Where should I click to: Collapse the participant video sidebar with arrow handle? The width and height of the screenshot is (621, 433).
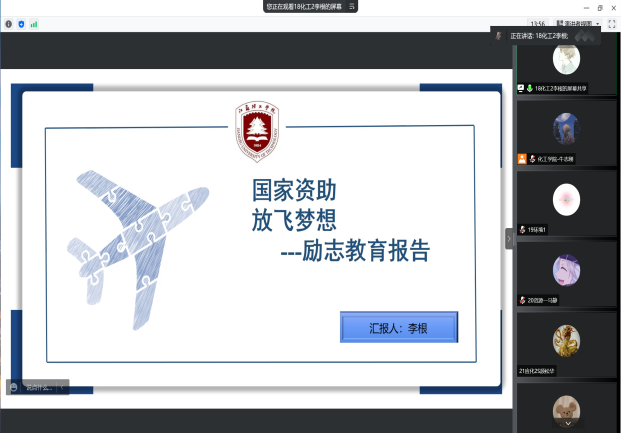click(x=509, y=237)
